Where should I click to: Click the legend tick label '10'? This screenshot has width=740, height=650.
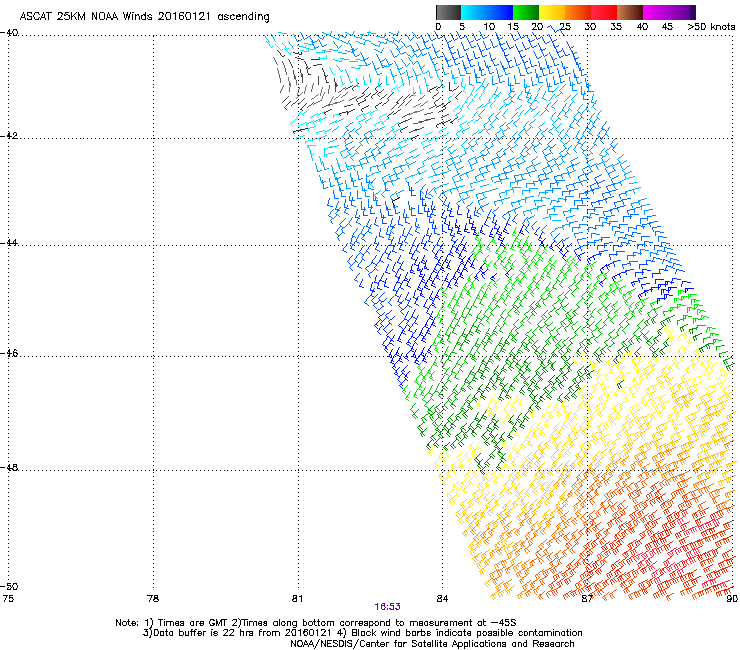[489, 27]
